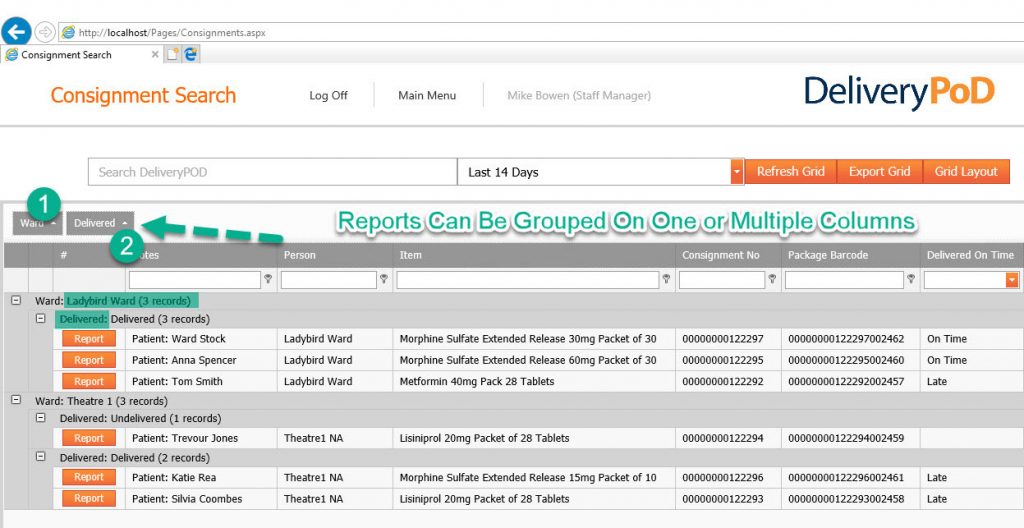Image resolution: width=1024 pixels, height=528 pixels.
Task: Open Report for Patient: Tom Smith
Action: pyautogui.click(x=89, y=381)
